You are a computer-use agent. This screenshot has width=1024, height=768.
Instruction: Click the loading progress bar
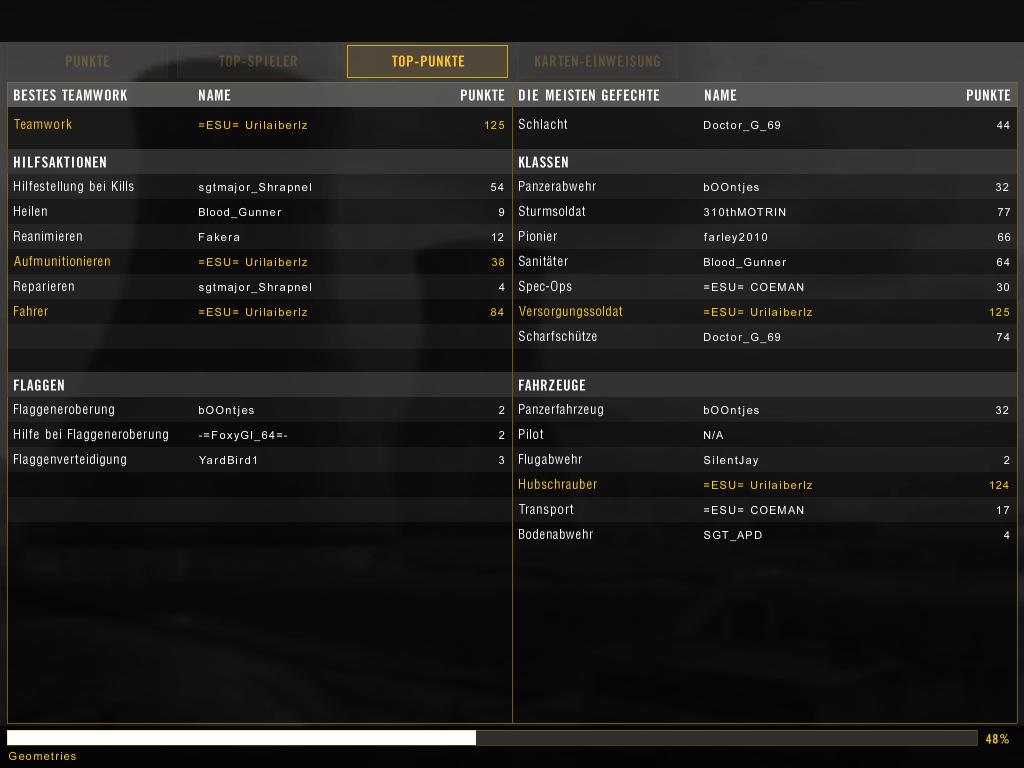[x=491, y=738]
